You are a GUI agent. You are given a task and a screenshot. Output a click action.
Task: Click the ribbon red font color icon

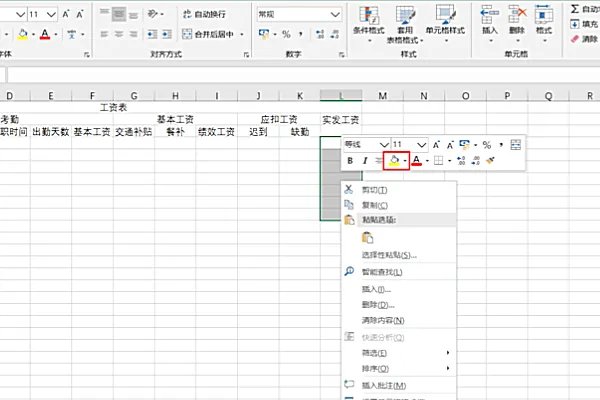(45, 34)
